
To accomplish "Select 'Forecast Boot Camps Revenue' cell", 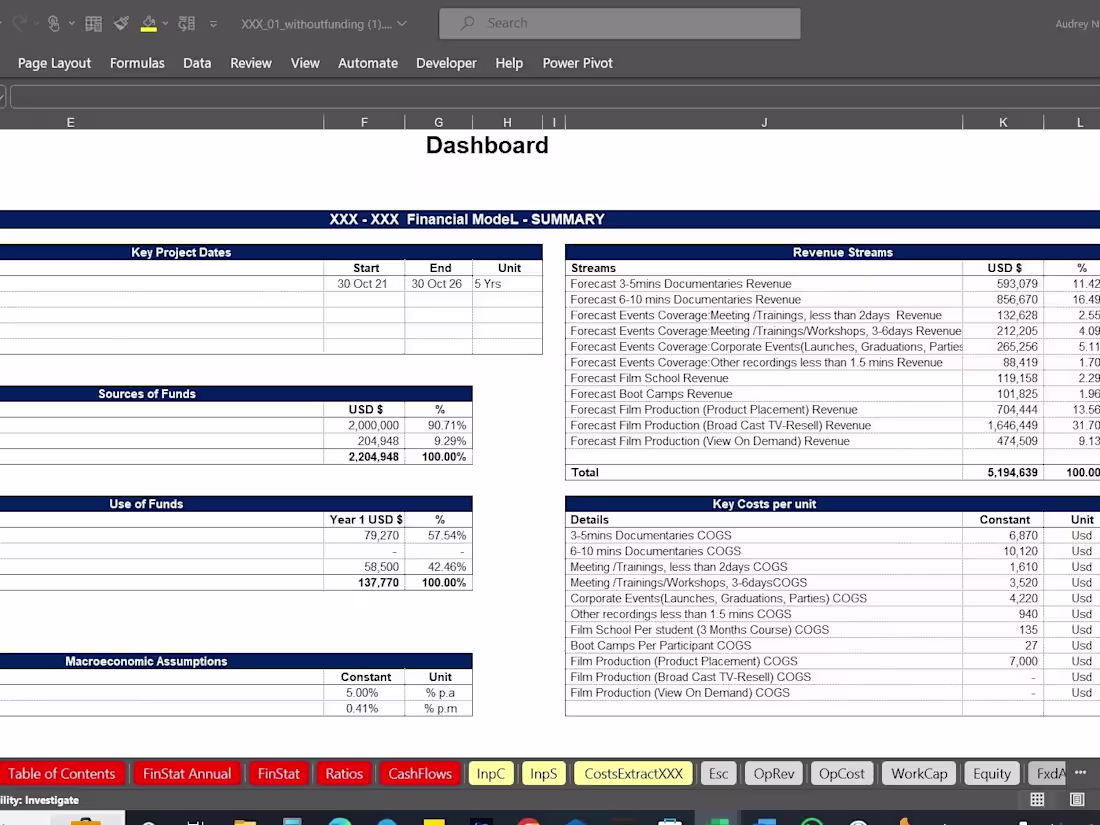I will click(764, 394).
